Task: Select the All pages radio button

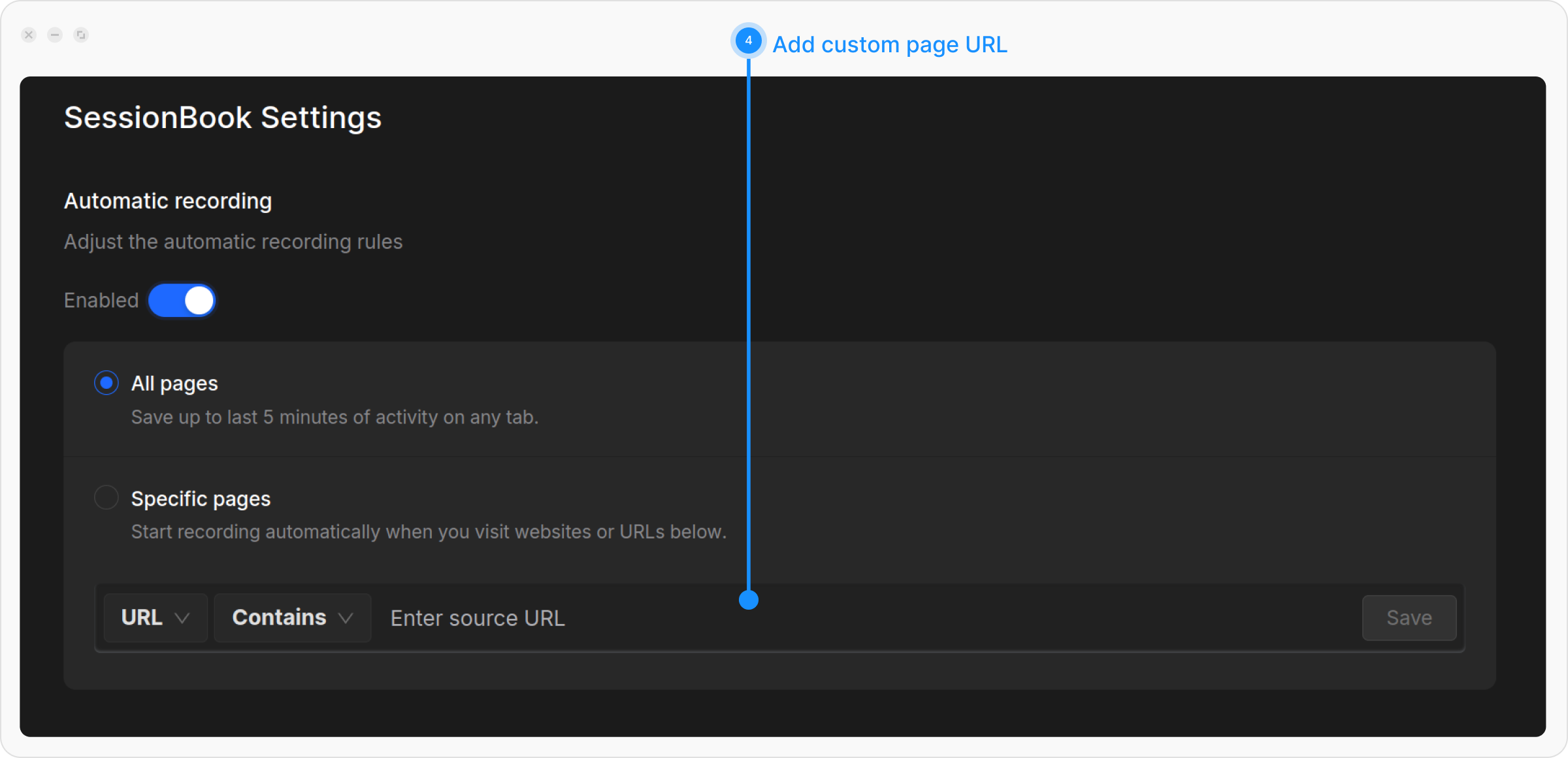Action: click(x=106, y=383)
